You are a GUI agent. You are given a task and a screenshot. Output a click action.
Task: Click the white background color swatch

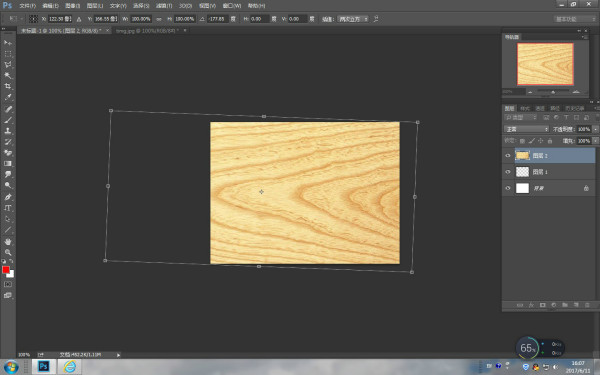pyautogui.click(x=11, y=274)
